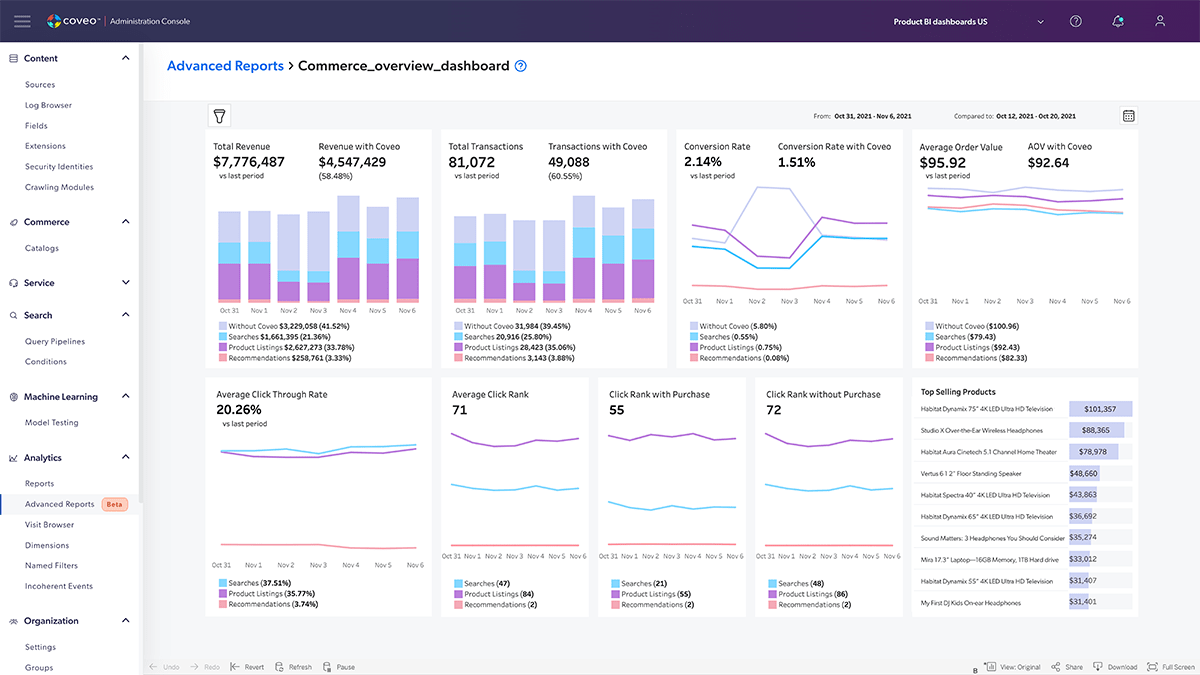Toggle Searches legend under Average Click Rank

pyautogui.click(x=482, y=583)
